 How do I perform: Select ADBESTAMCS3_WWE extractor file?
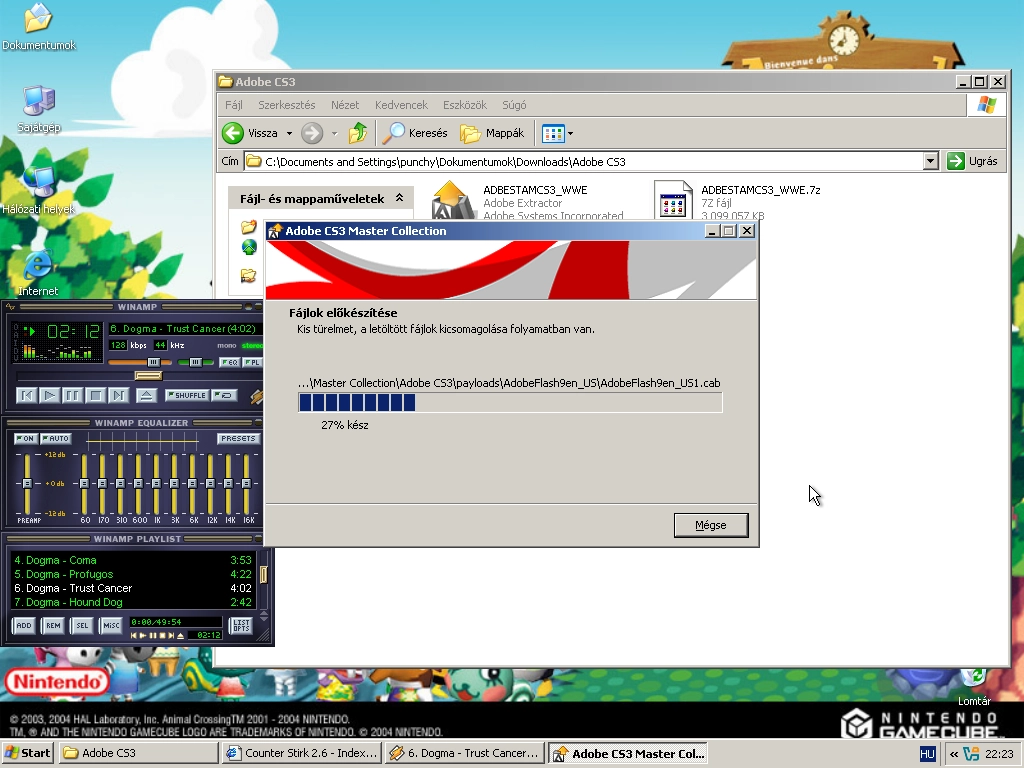[528, 202]
